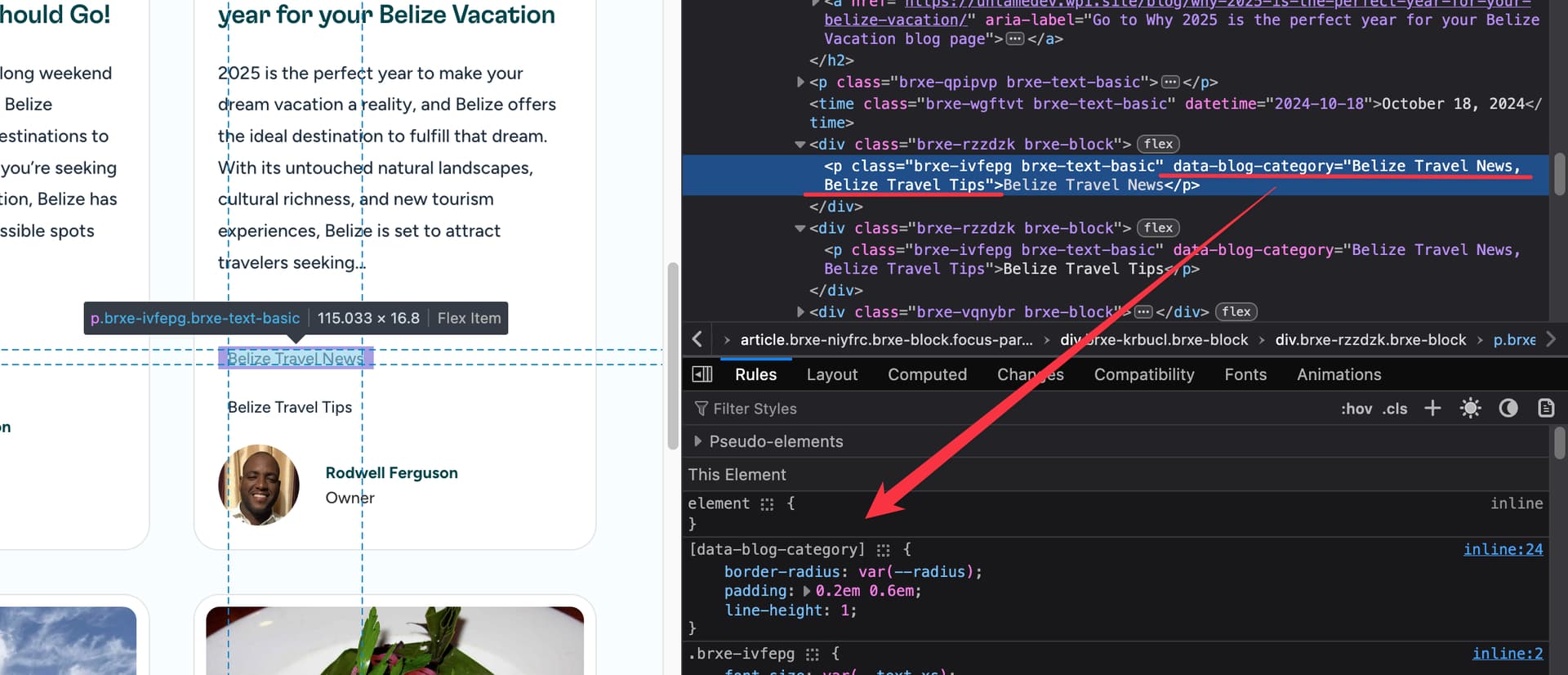Toggle the inspector sidebar pane icon
1568x675 pixels.
click(x=702, y=374)
